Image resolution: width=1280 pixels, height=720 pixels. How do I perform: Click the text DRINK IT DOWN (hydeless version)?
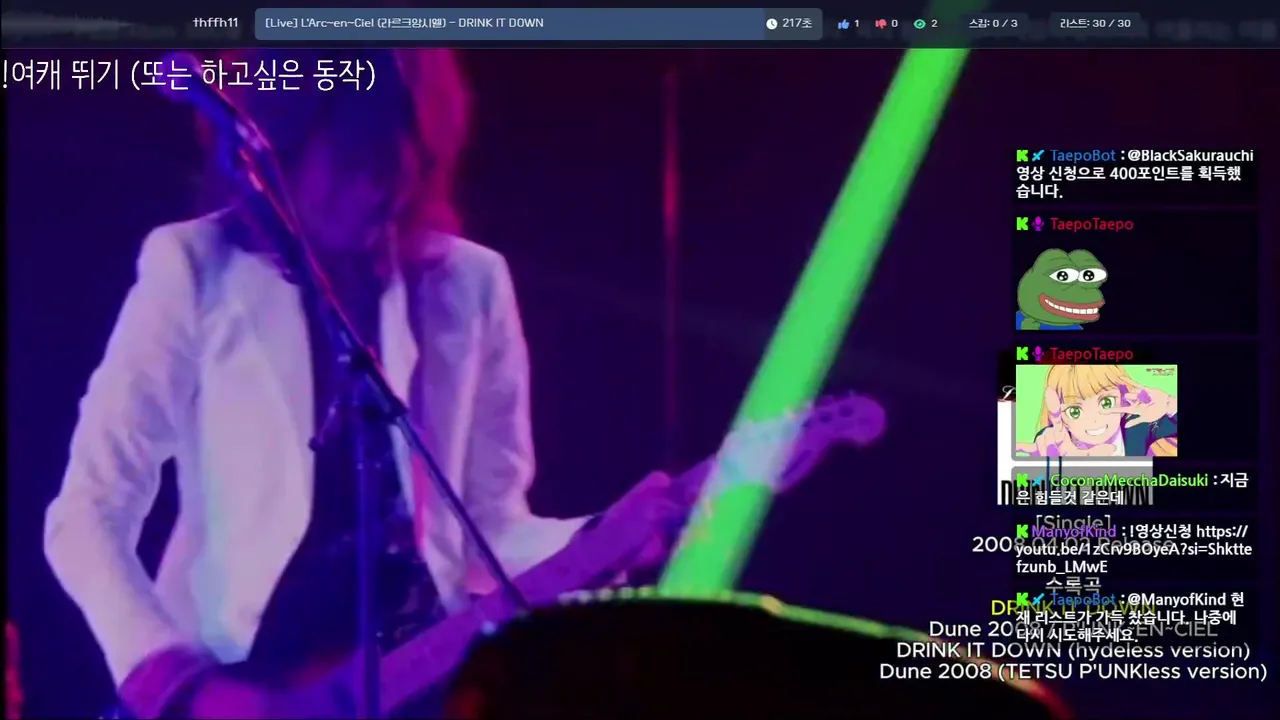coord(1073,650)
